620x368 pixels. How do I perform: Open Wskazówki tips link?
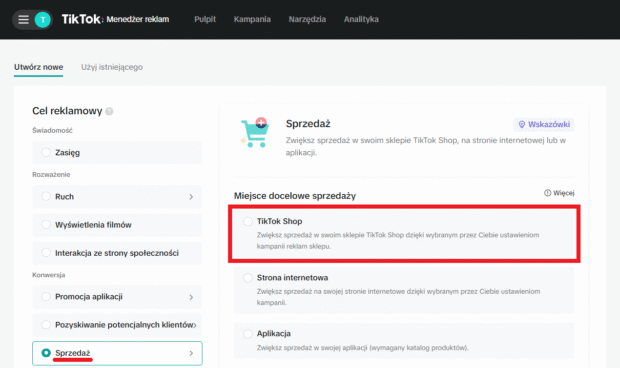pos(544,125)
